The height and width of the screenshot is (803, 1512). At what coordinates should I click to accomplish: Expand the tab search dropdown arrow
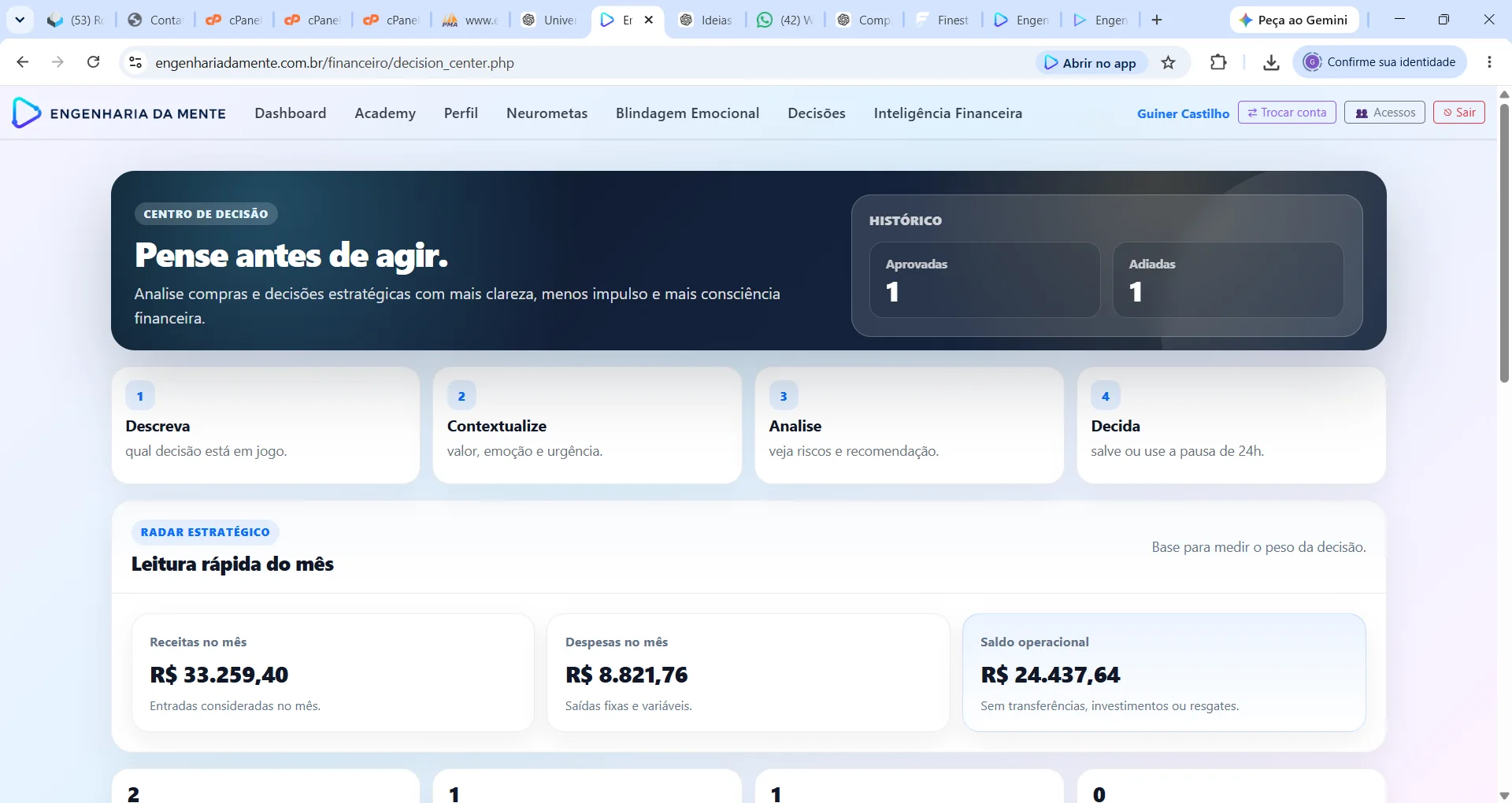(x=20, y=20)
